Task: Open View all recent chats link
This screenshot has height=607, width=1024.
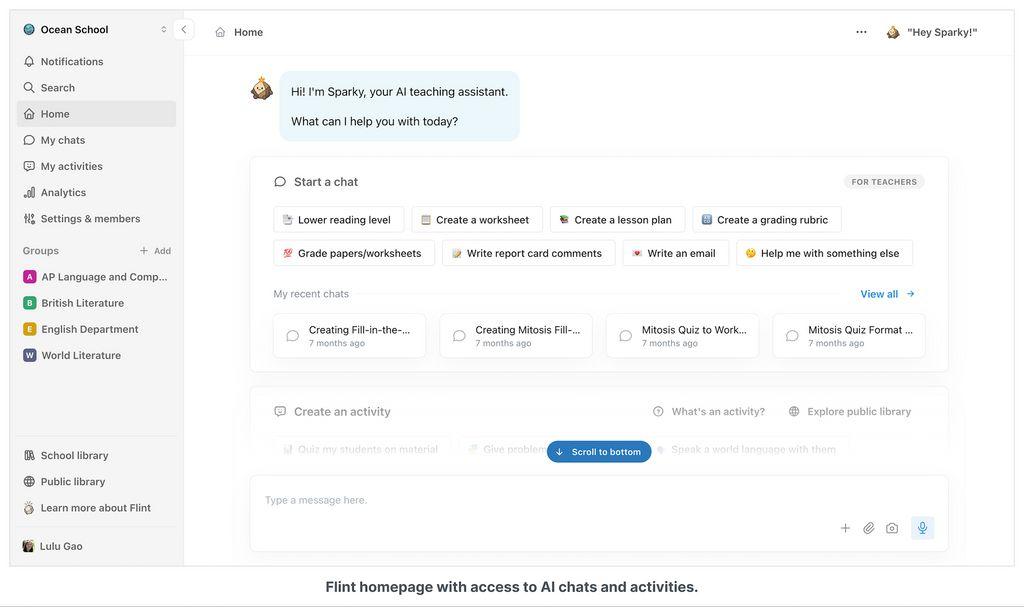Action: [x=887, y=294]
